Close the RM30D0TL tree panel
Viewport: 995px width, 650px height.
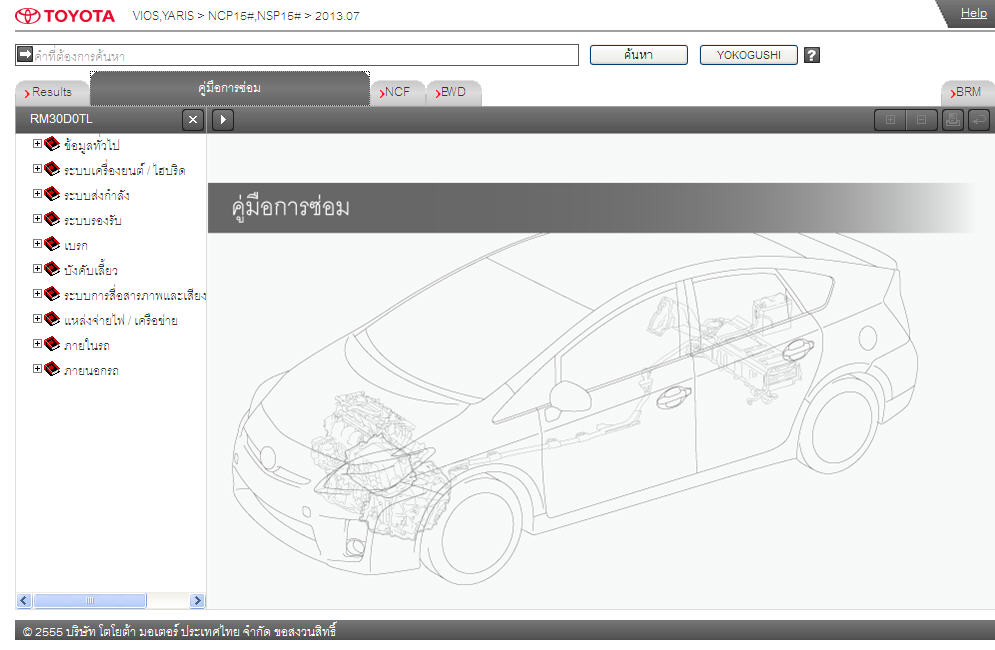click(193, 120)
